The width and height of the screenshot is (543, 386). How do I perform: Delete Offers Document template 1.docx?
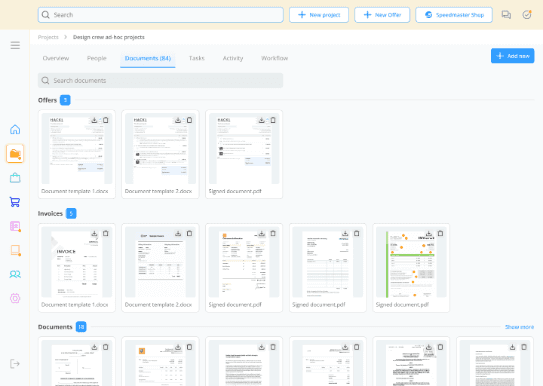click(x=106, y=120)
